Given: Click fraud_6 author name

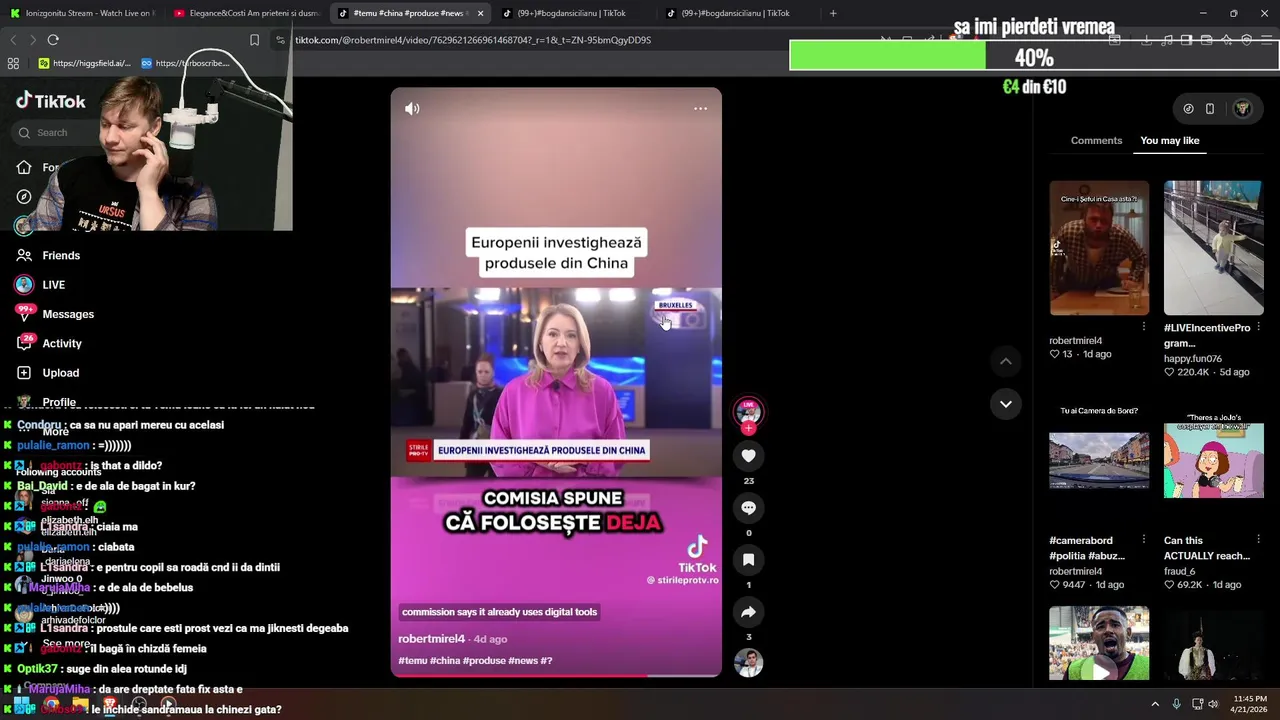Looking at the screenshot, I should coord(1179,572).
